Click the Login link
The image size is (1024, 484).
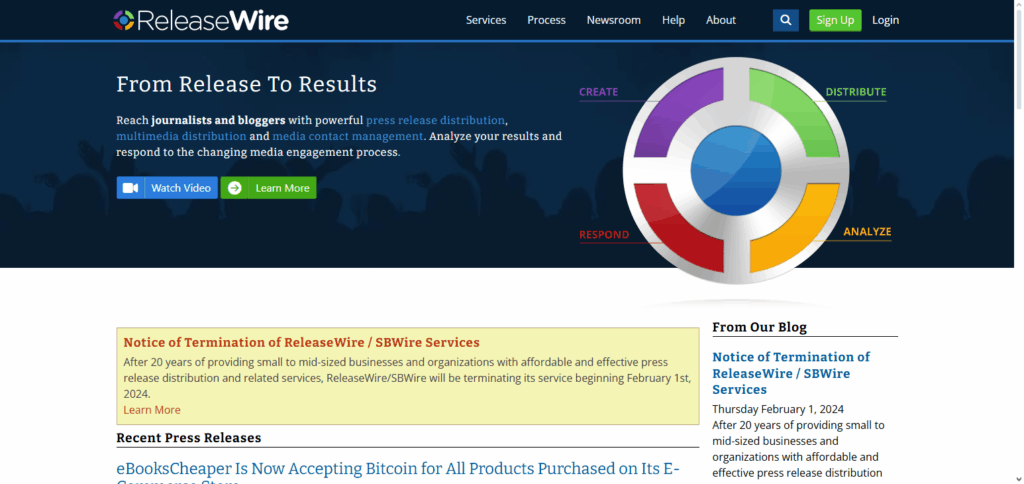(x=886, y=20)
